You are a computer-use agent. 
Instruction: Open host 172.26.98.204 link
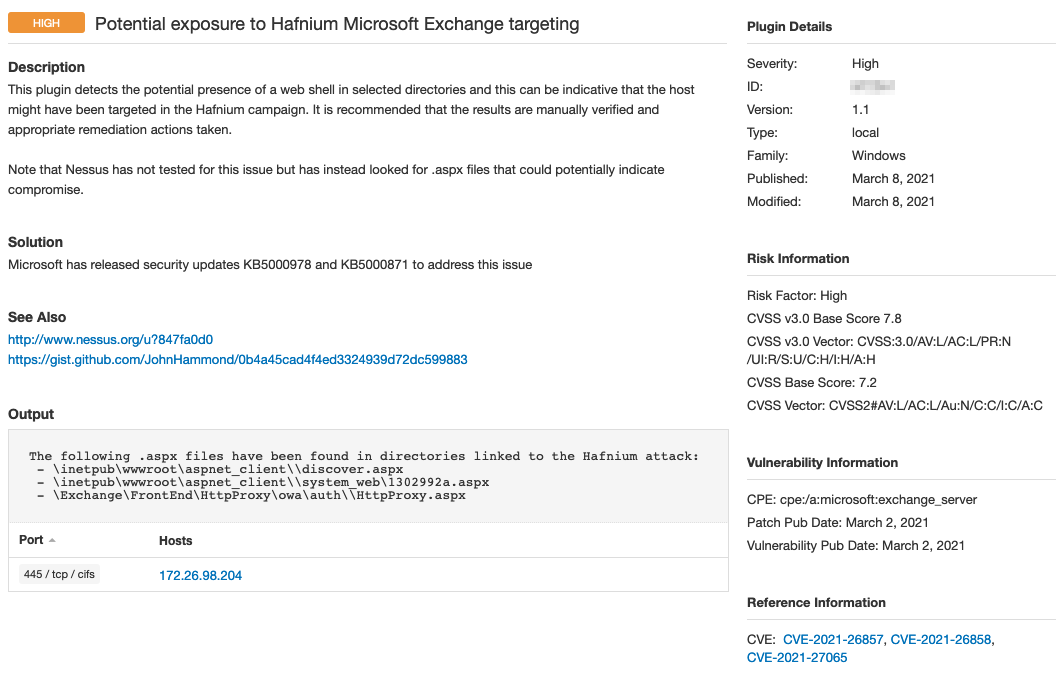tap(200, 576)
